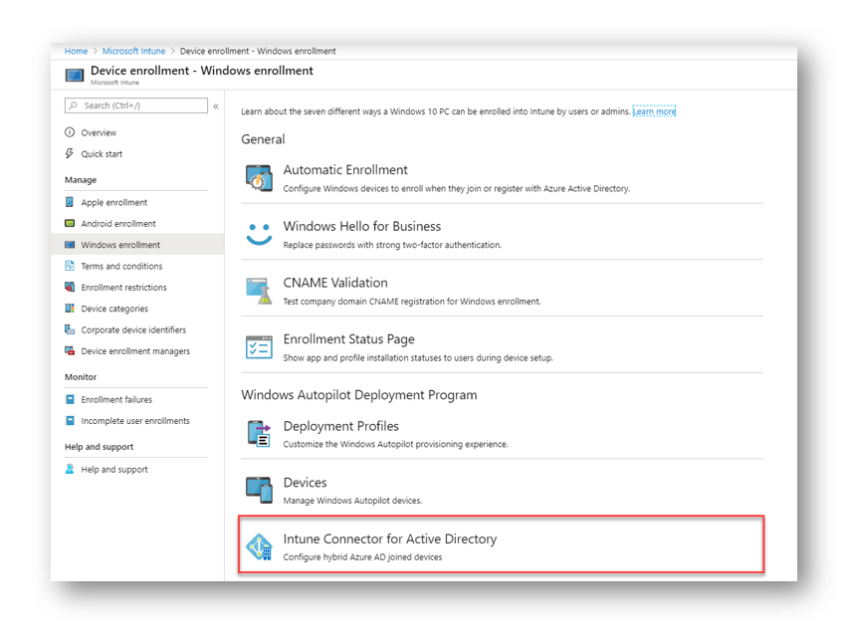Click the 'Microsoft Intune' subtitle under the blade title
Screen dimensions: 850x635
click(115, 82)
